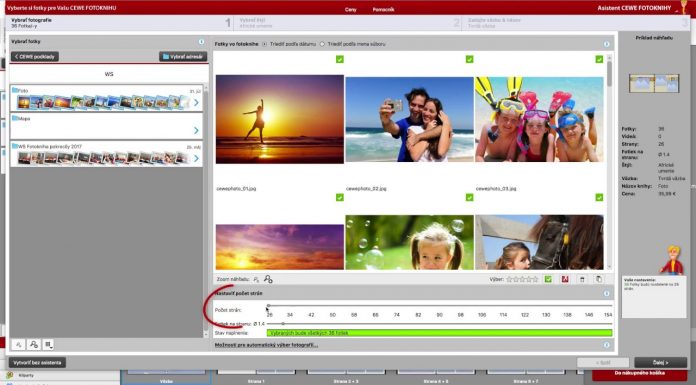Click the Ďalej next button
Viewport: 696px width, 385px height.
pyautogui.click(x=660, y=362)
